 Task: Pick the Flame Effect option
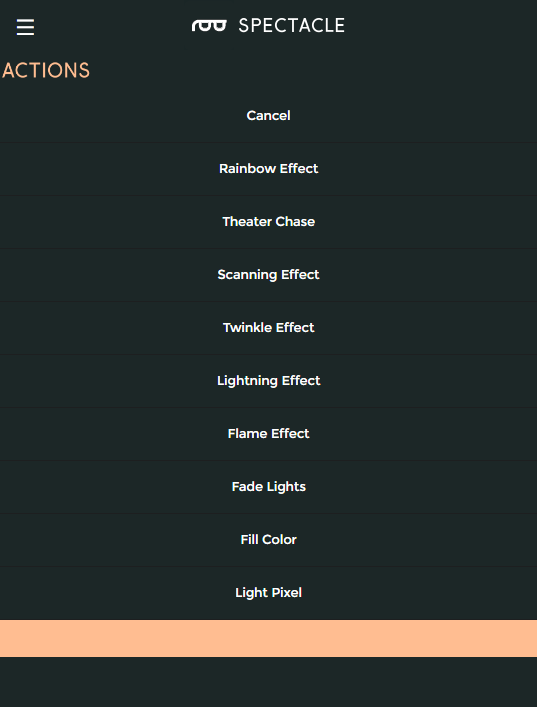(268, 434)
